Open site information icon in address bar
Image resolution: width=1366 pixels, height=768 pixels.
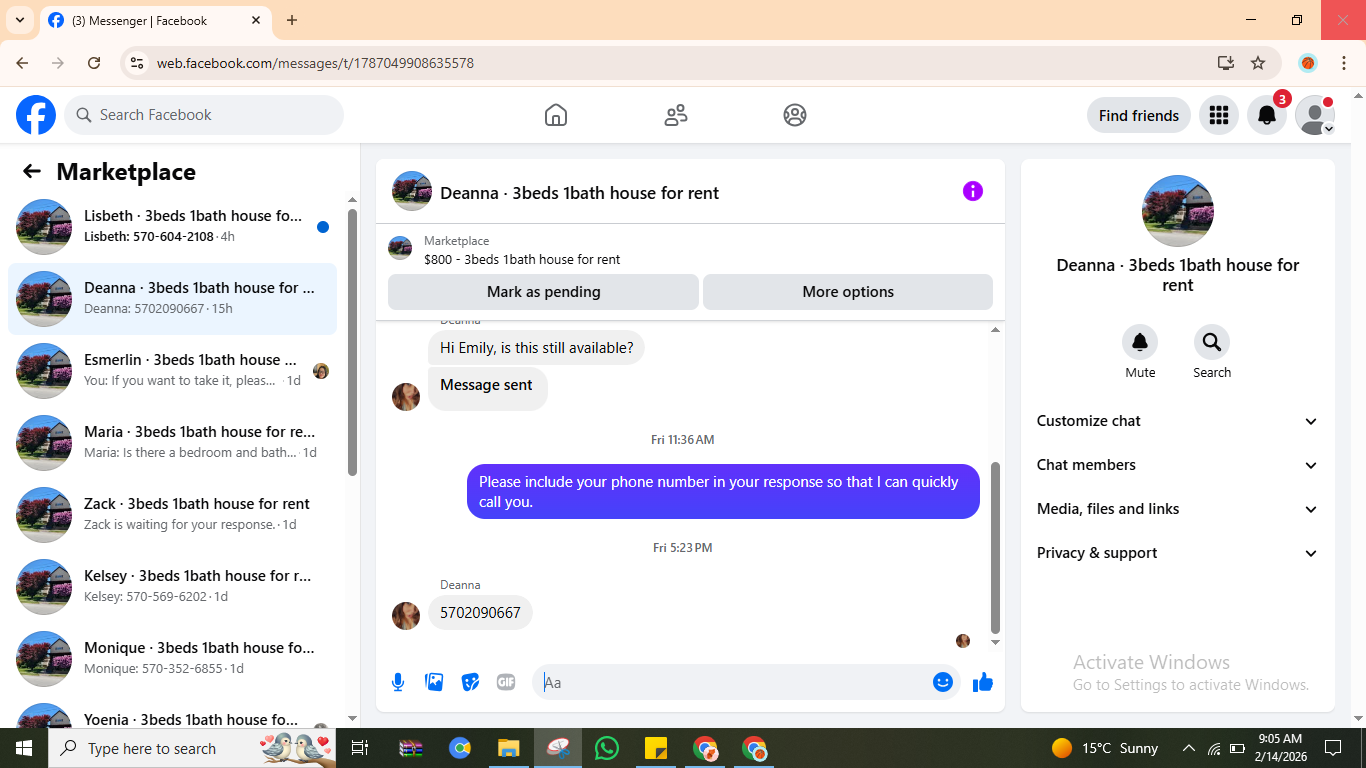click(x=138, y=63)
